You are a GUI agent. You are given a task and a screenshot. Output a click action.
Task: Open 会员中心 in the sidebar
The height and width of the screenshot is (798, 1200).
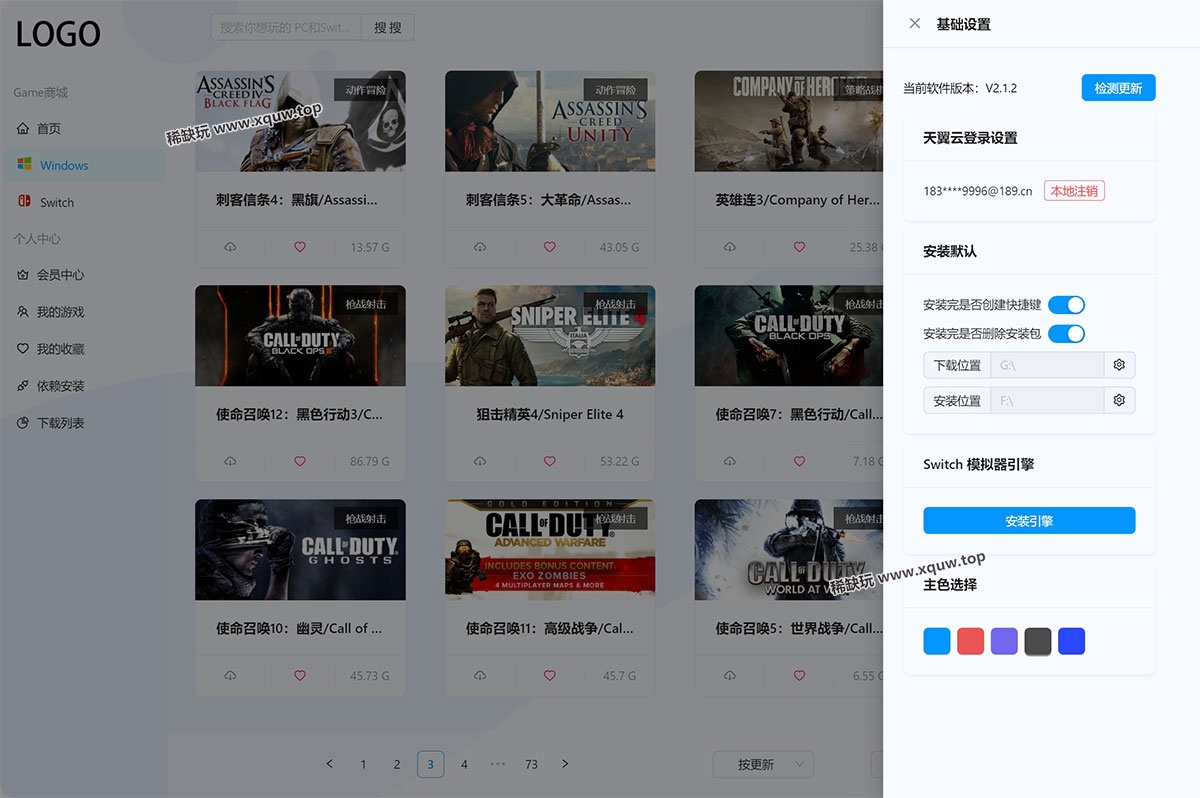click(x=84, y=274)
